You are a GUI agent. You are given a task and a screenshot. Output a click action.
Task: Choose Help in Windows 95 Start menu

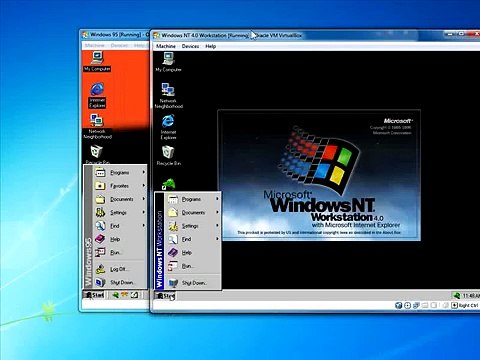coord(119,239)
